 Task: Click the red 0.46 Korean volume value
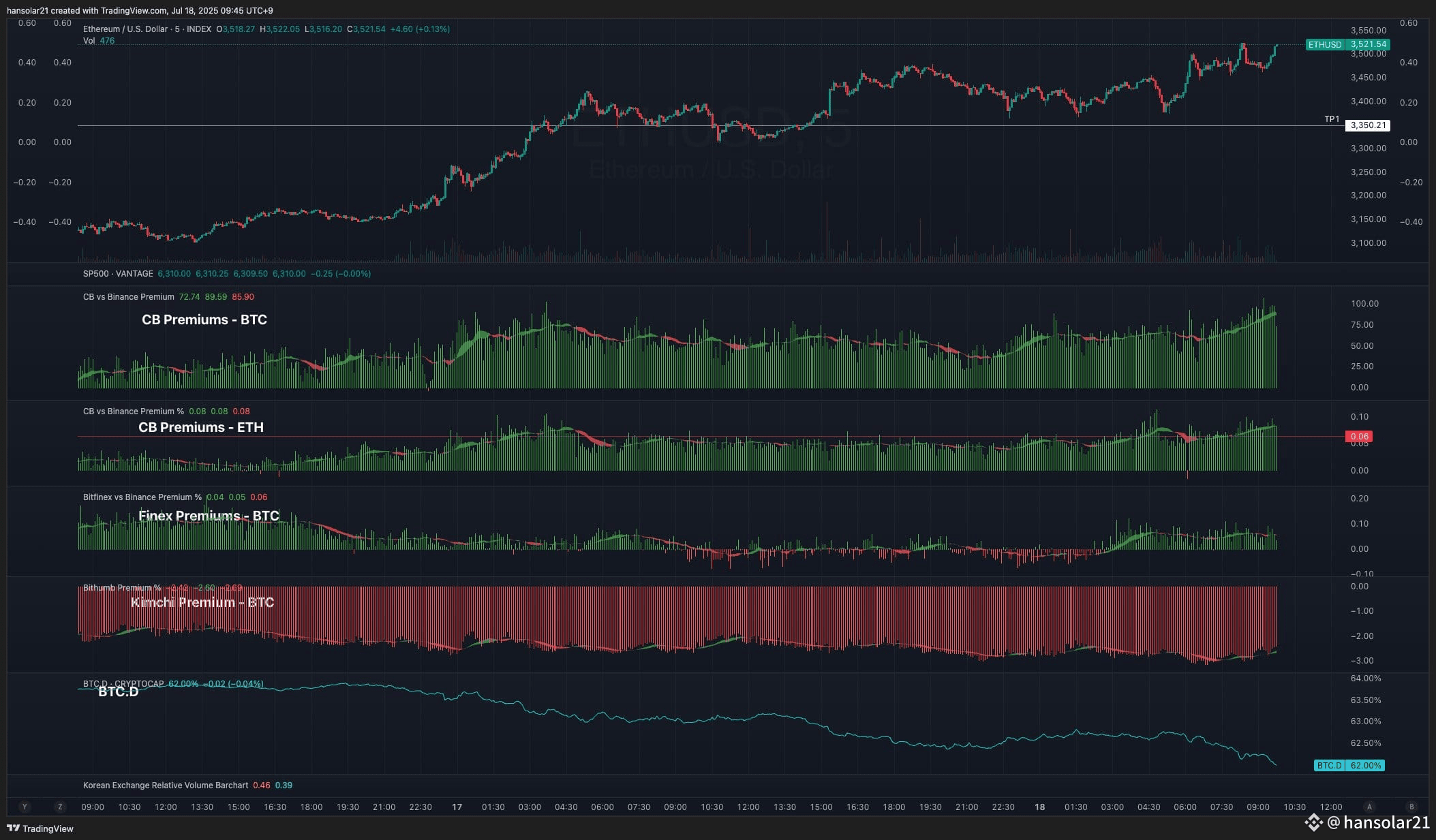pos(262,785)
